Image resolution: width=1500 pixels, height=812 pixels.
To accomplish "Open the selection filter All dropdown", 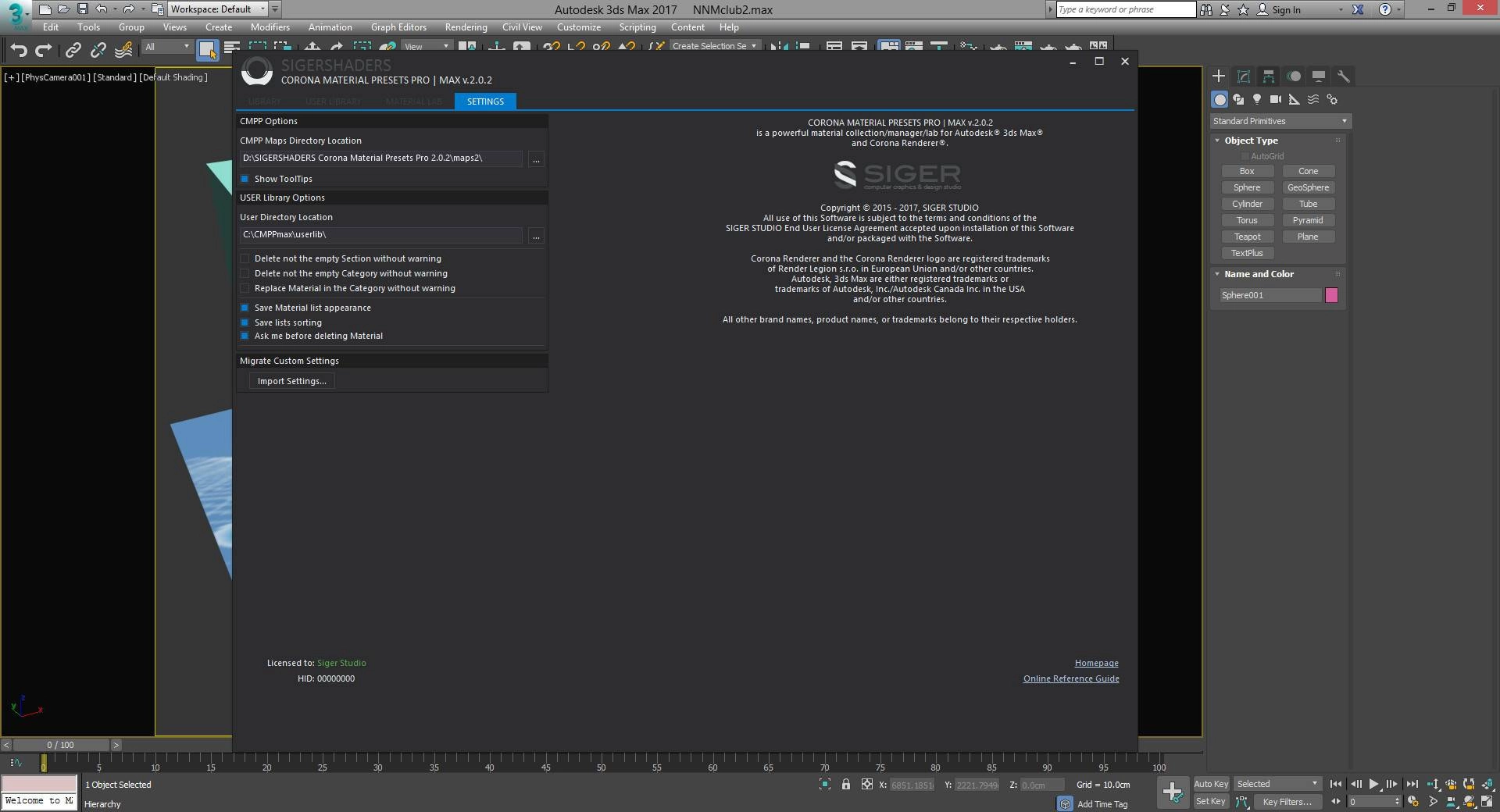I will [167, 47].
